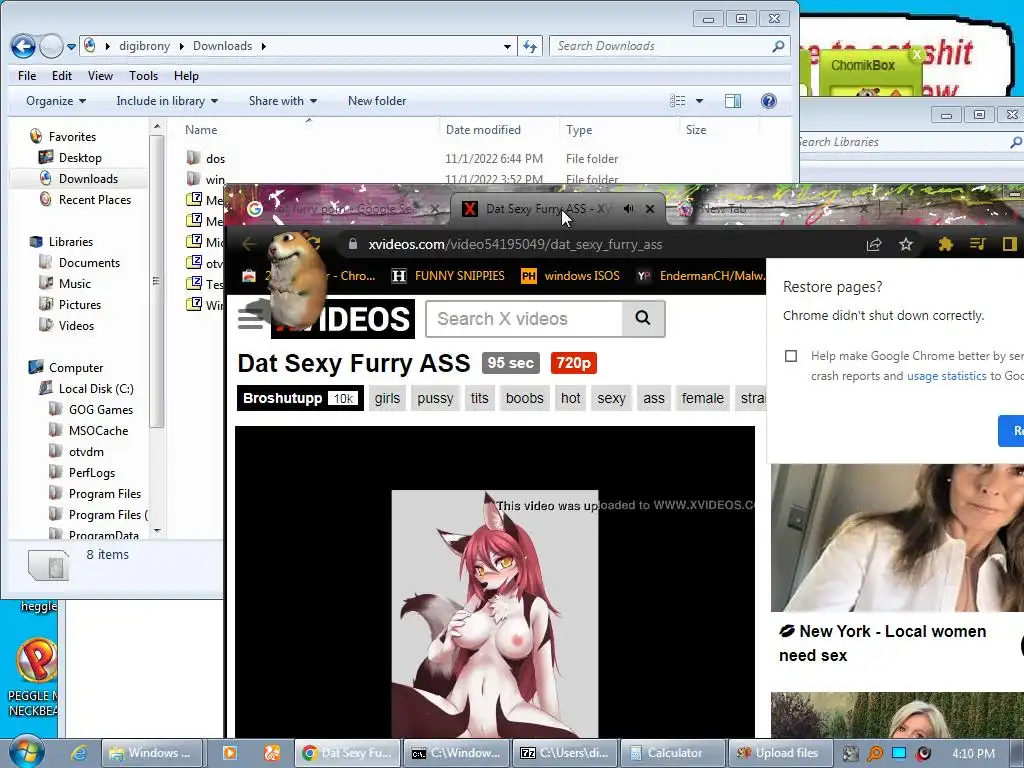Image resolution: width=1024 pixels, height=768 pixels.
Task: Click the Explorer forward navigation arrow
Action: (x=52, y=46)
